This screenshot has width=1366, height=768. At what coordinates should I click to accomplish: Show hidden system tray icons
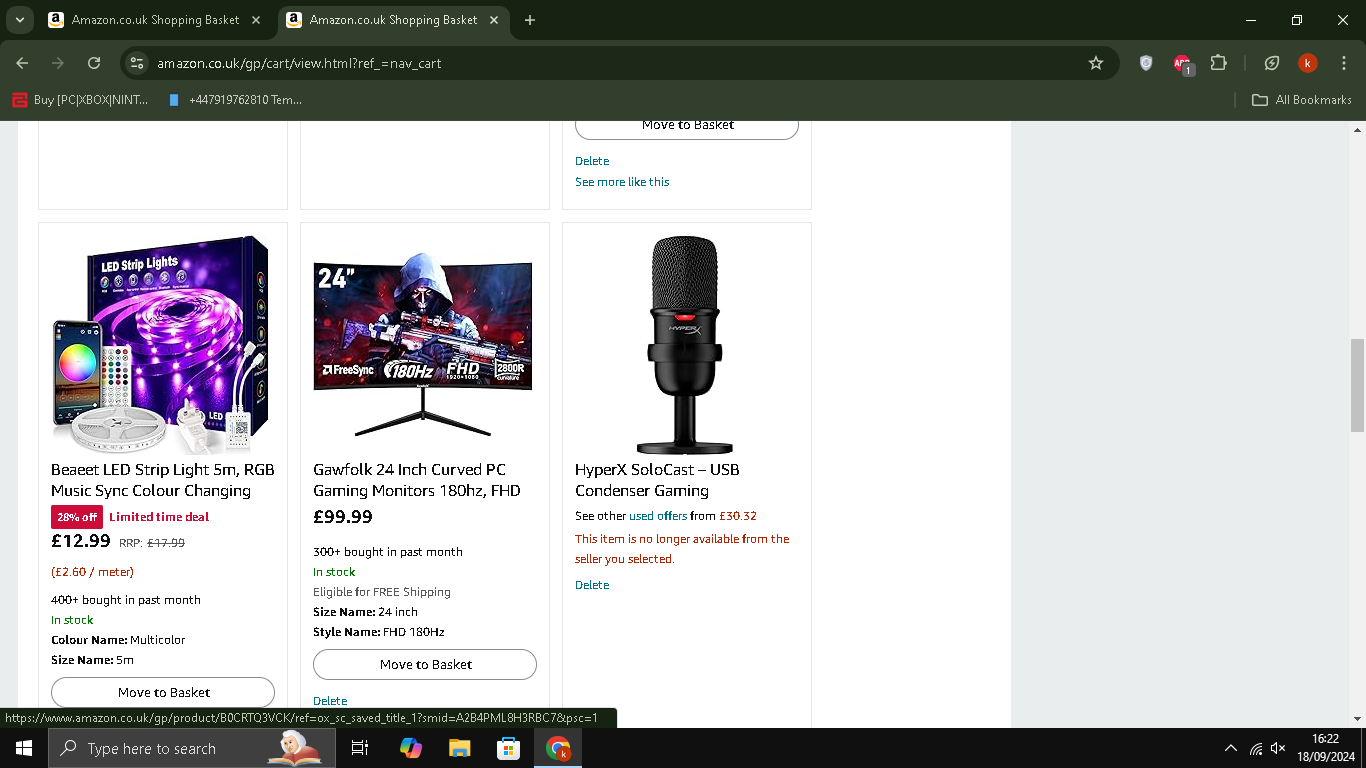click(x=1230, y=748)
